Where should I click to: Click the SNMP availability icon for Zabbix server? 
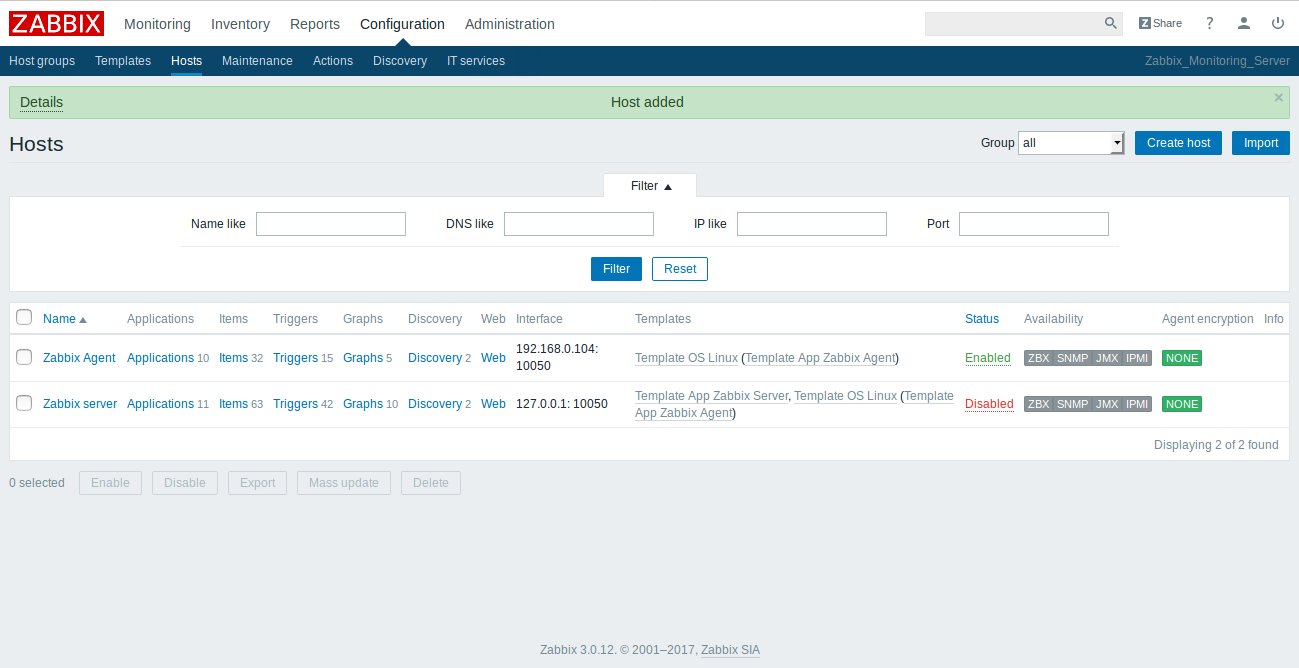[x=1070, y=404]
